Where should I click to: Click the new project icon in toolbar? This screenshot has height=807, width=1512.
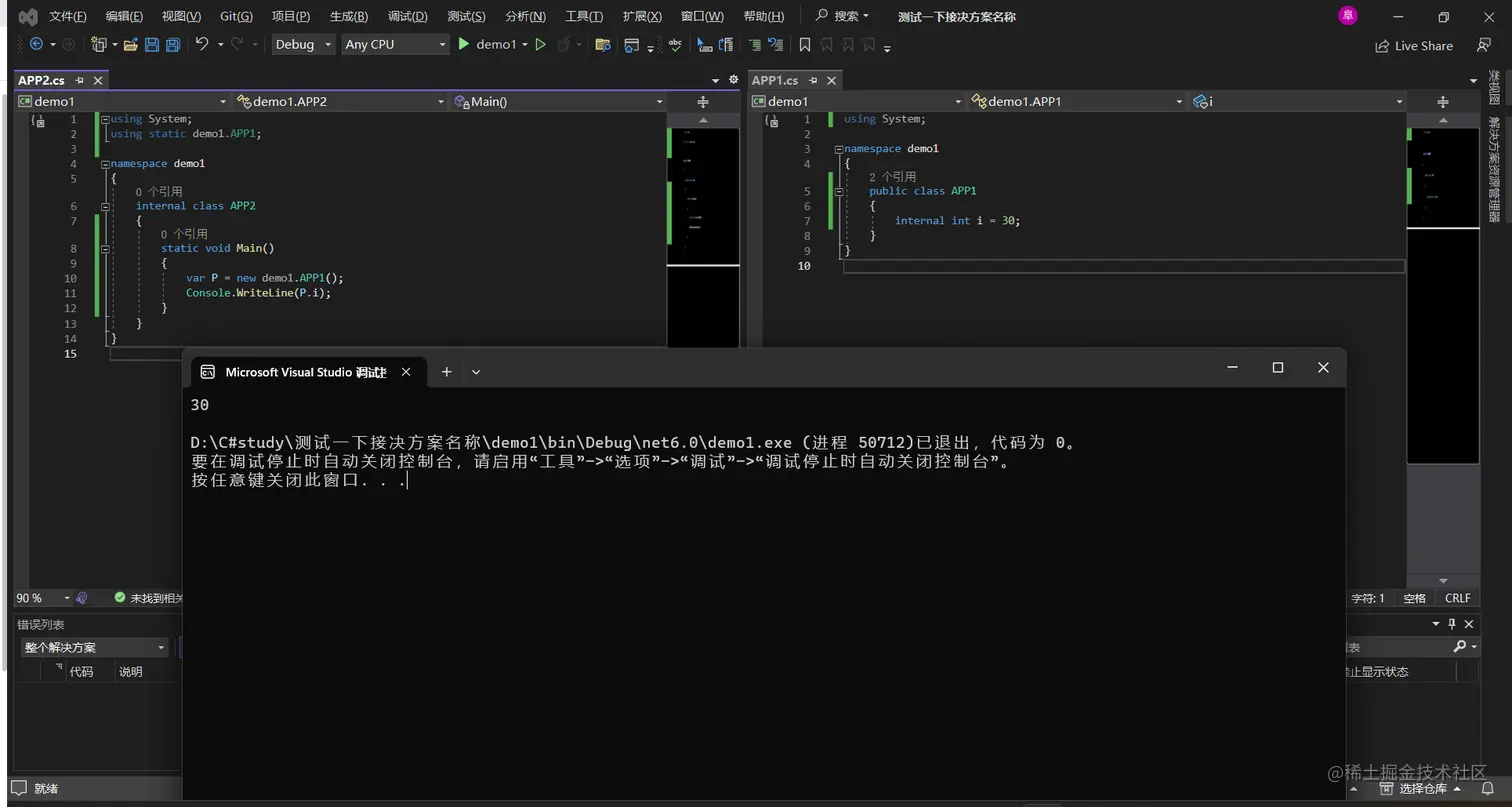click(x=98, y=44)
